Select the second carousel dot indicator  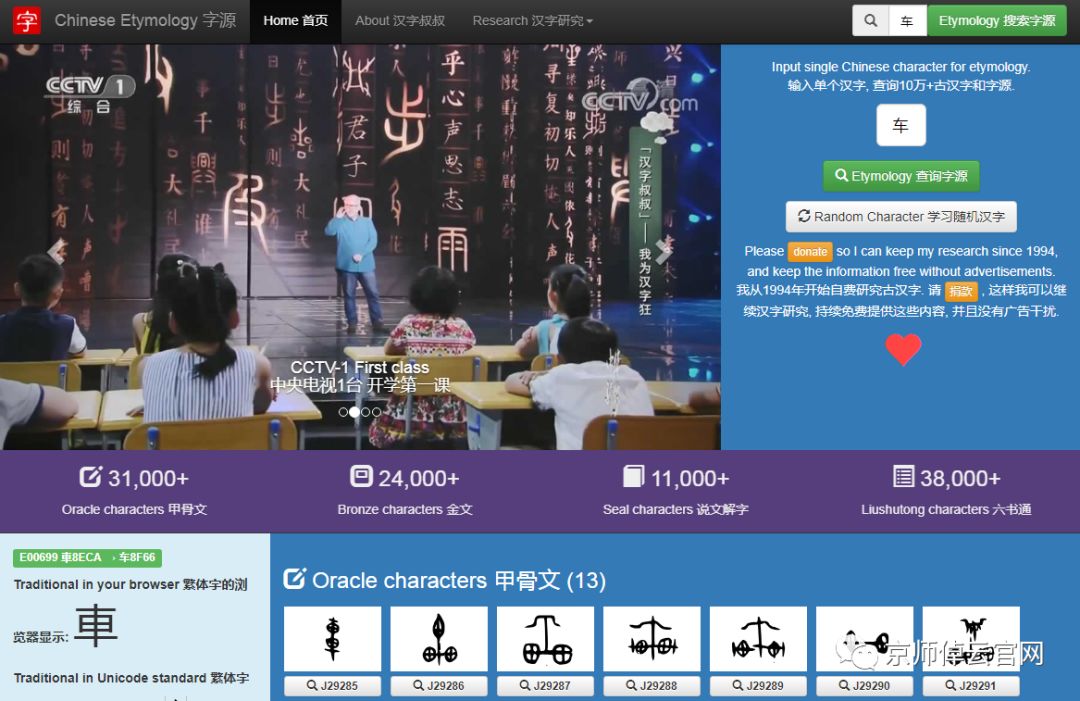tap(354, 411)
